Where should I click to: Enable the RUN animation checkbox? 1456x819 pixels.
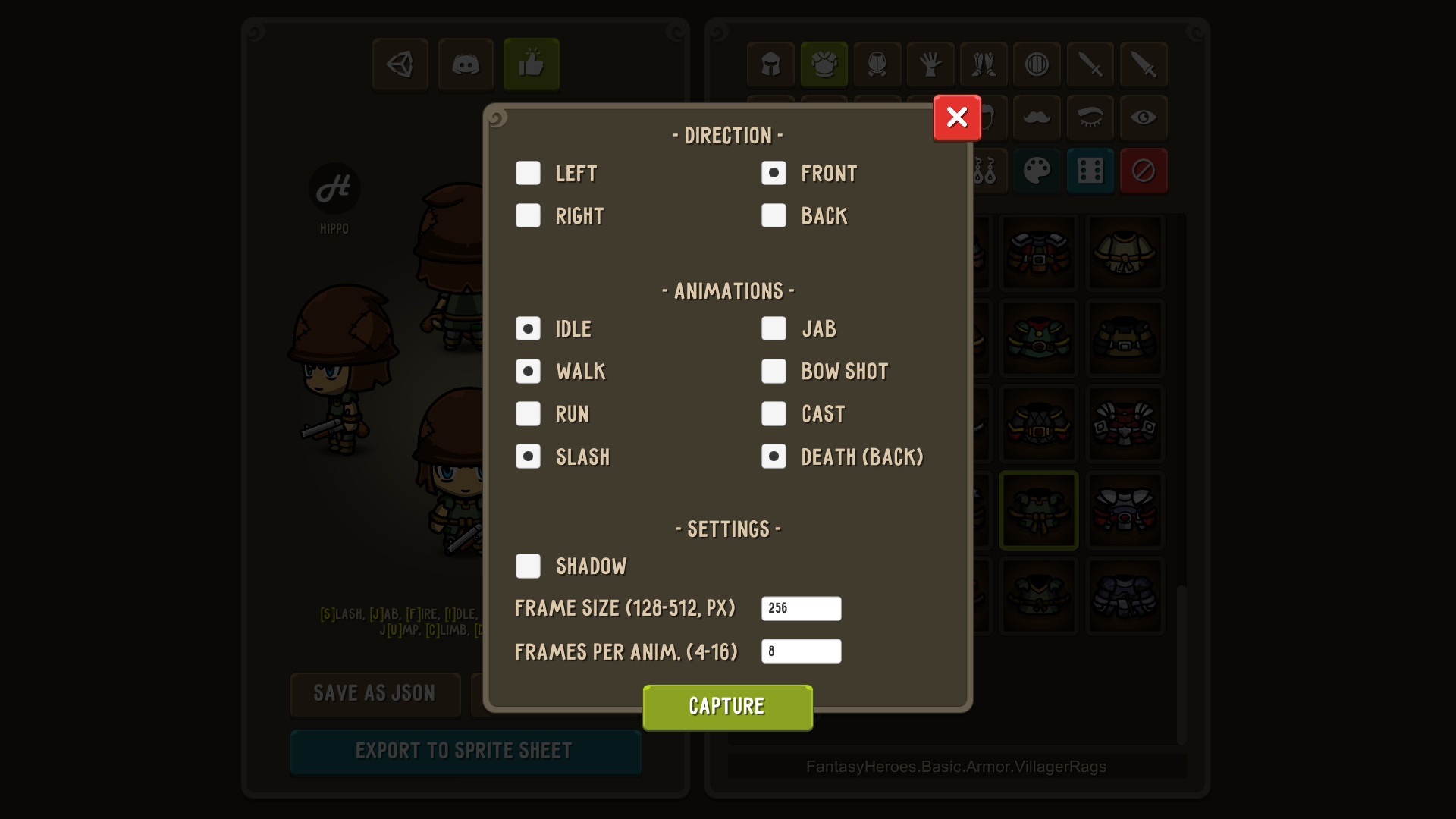click(x=527, y=413)
